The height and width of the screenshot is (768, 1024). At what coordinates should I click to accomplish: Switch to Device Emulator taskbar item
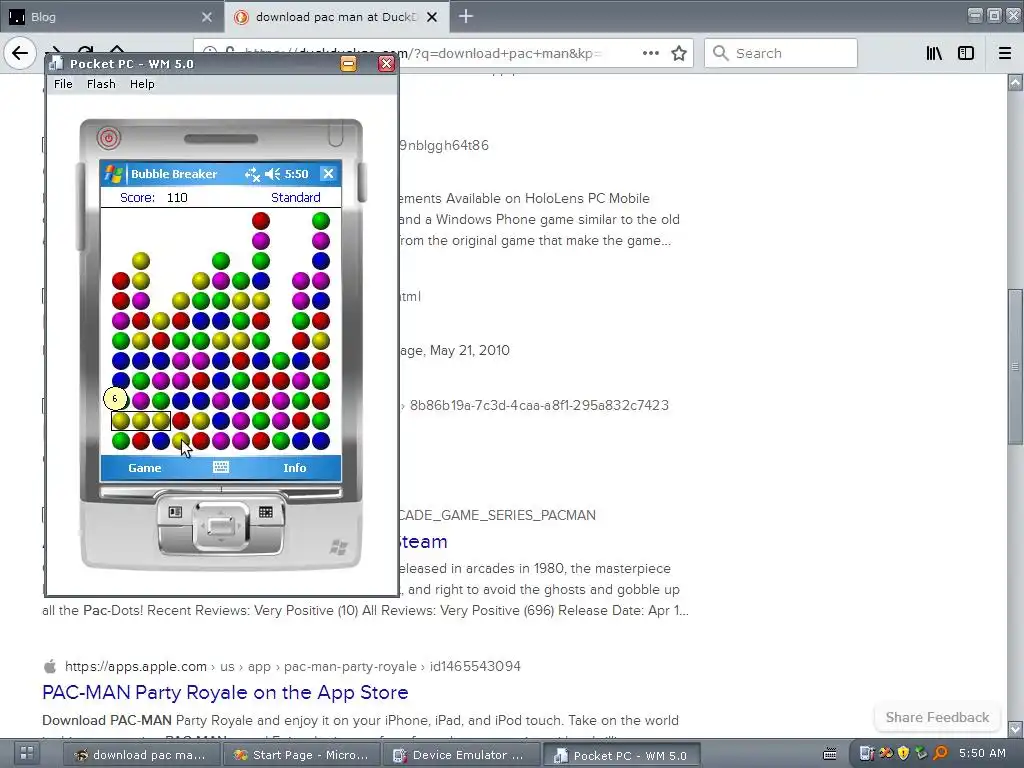[461, 755]
